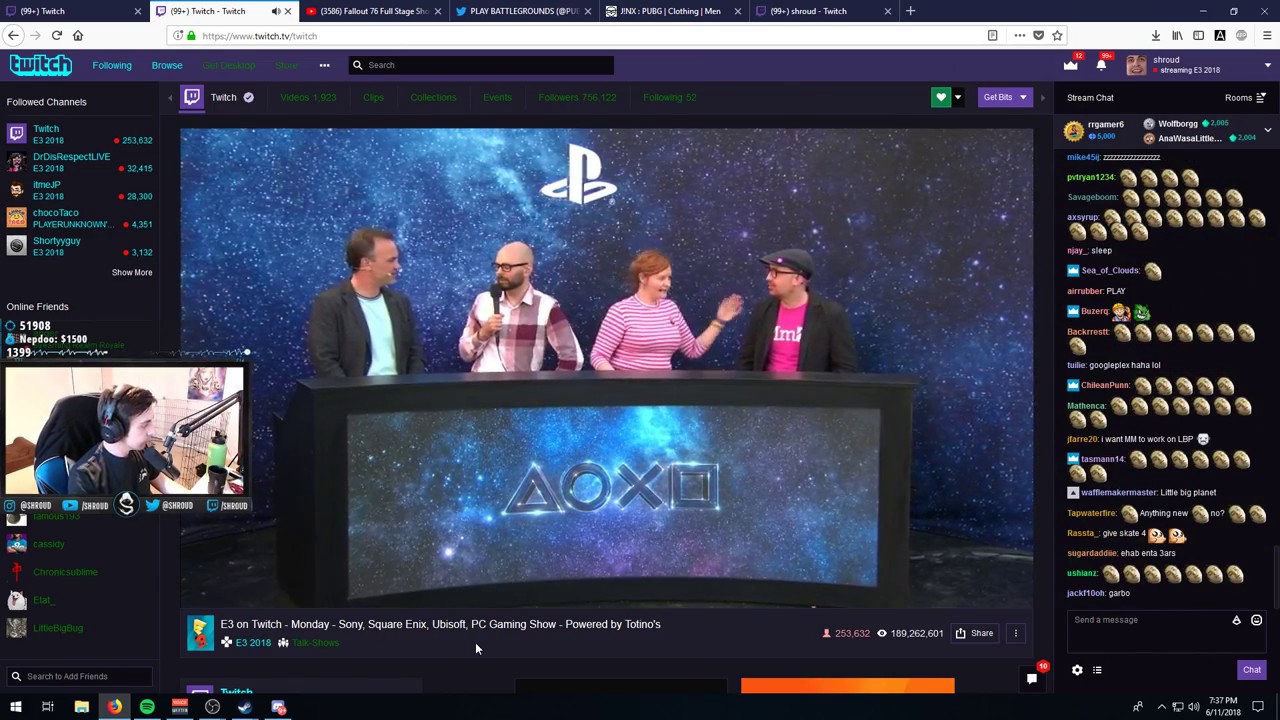Open the notifications bell
This screenshot has height=720, width=1280.
(1101, 65)
